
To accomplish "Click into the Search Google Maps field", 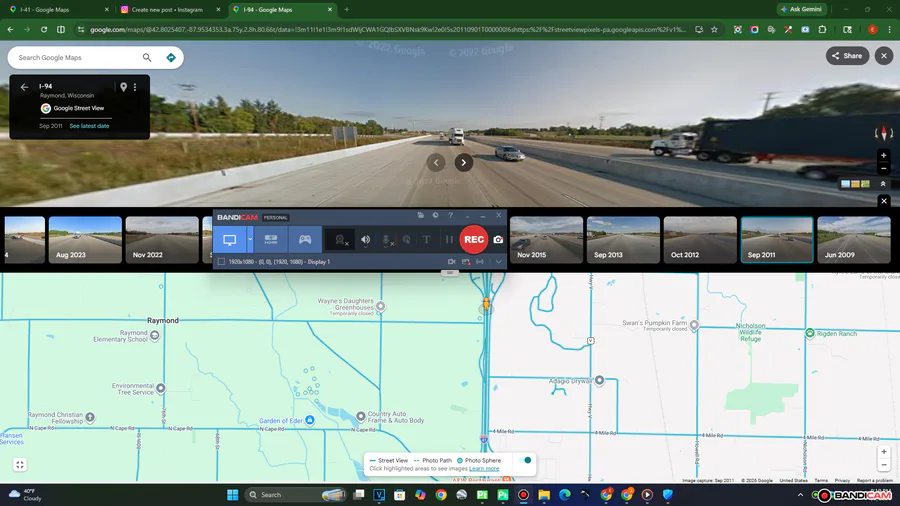I will (x=77, y=57).
